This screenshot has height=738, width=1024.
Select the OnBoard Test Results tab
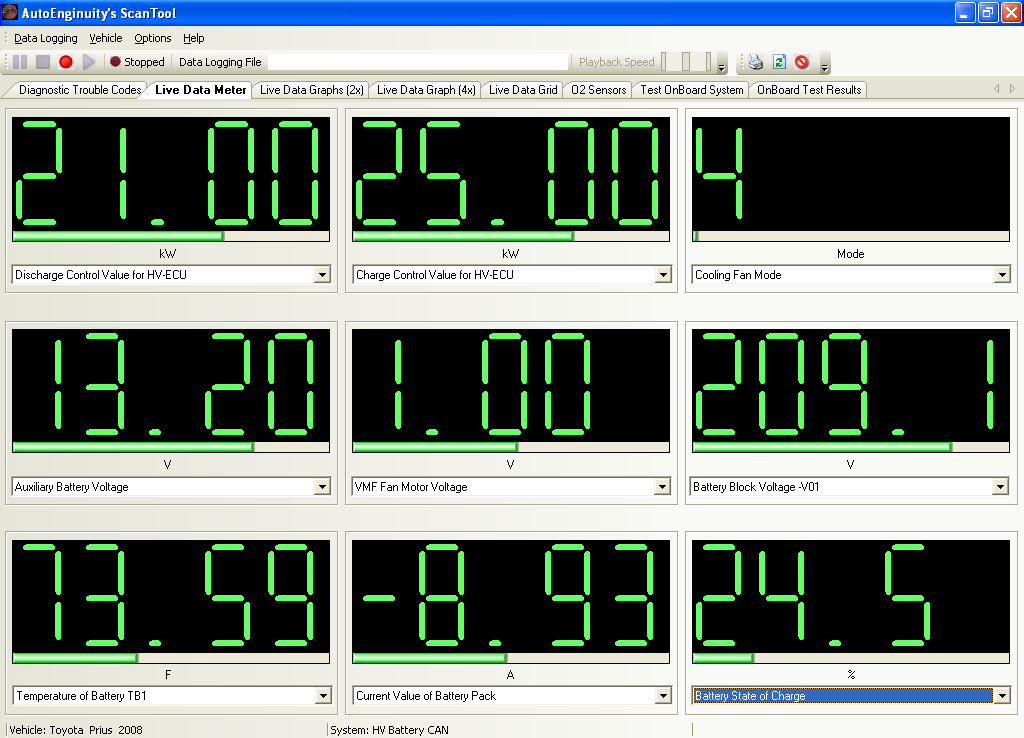pos(808,90)
